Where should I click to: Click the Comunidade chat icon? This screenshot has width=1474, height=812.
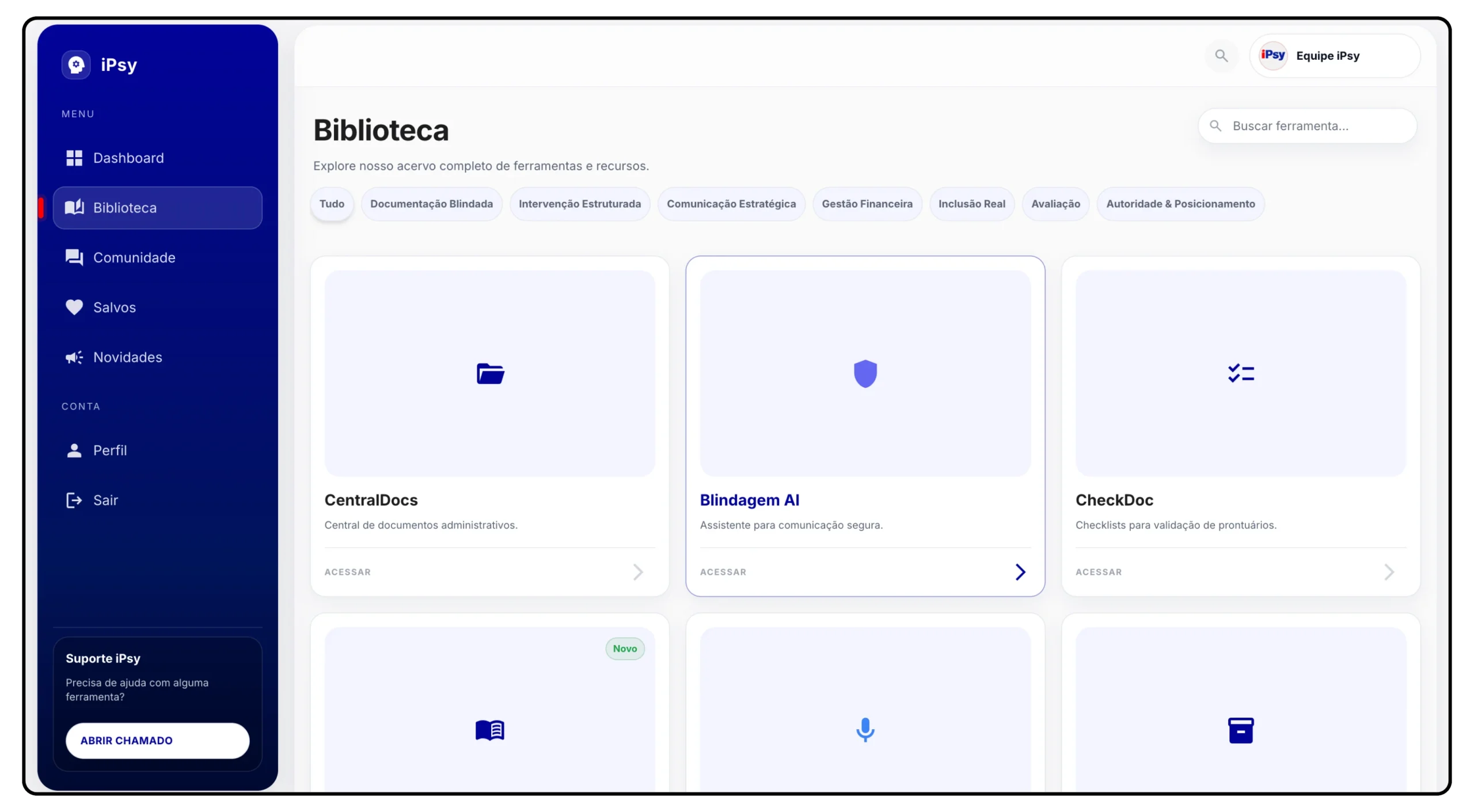[x=74, y=258]
